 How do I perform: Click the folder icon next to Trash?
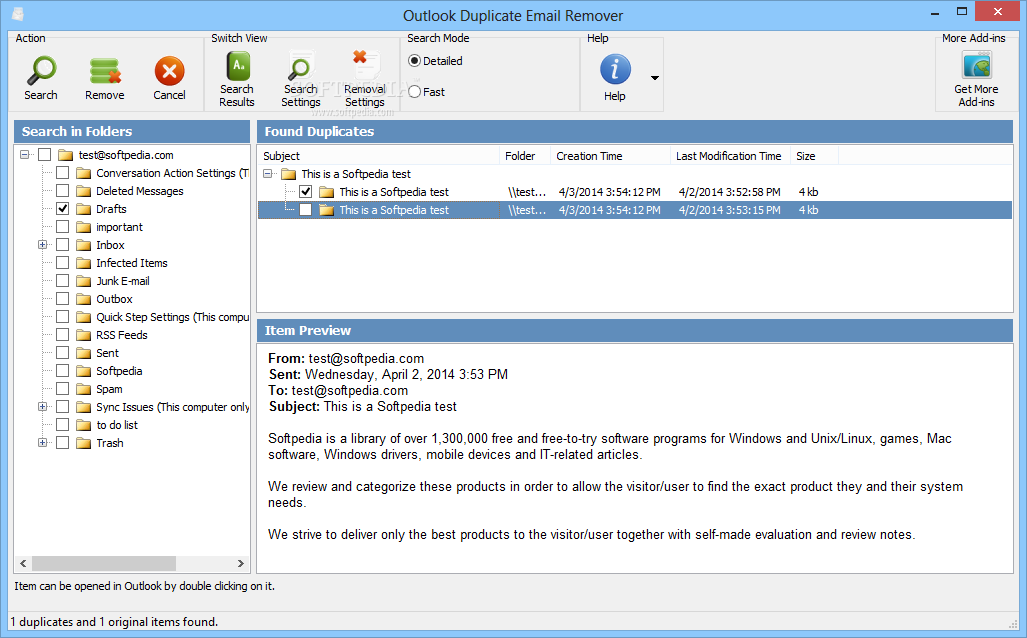(83, 443)
